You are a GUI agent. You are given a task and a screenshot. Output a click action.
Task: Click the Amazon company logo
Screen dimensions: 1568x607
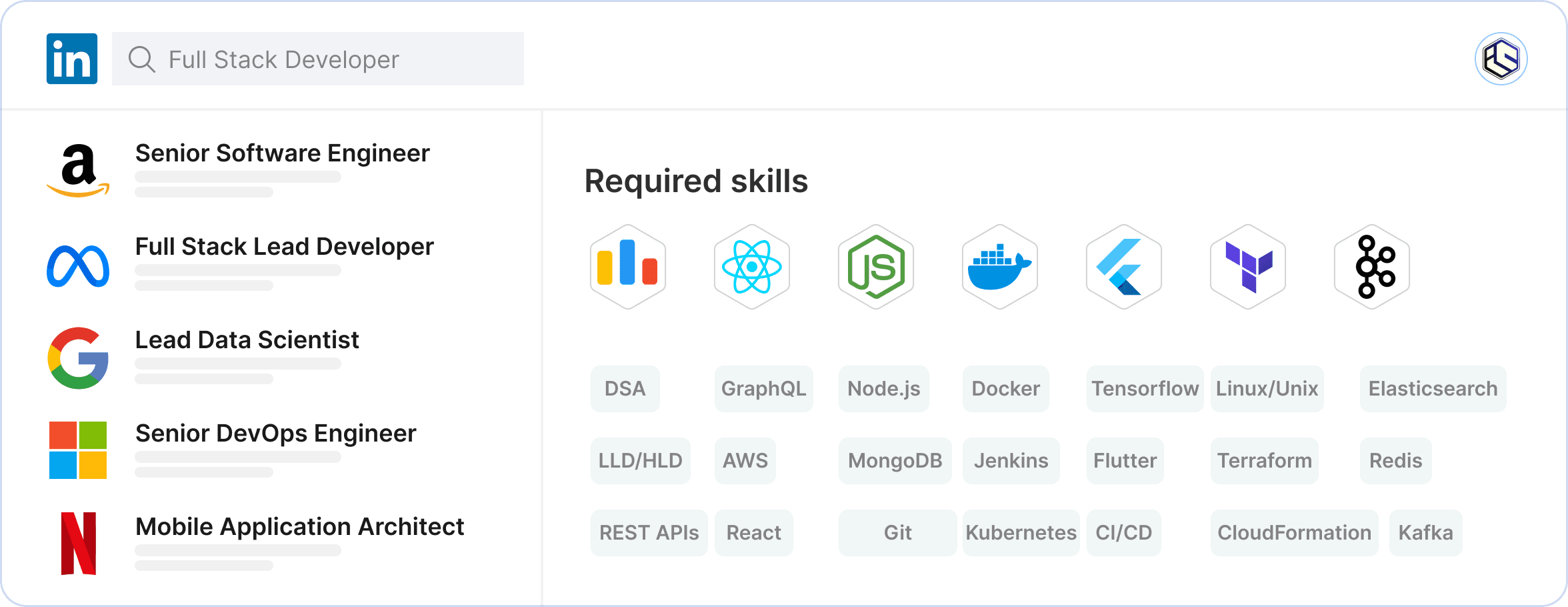78,170
